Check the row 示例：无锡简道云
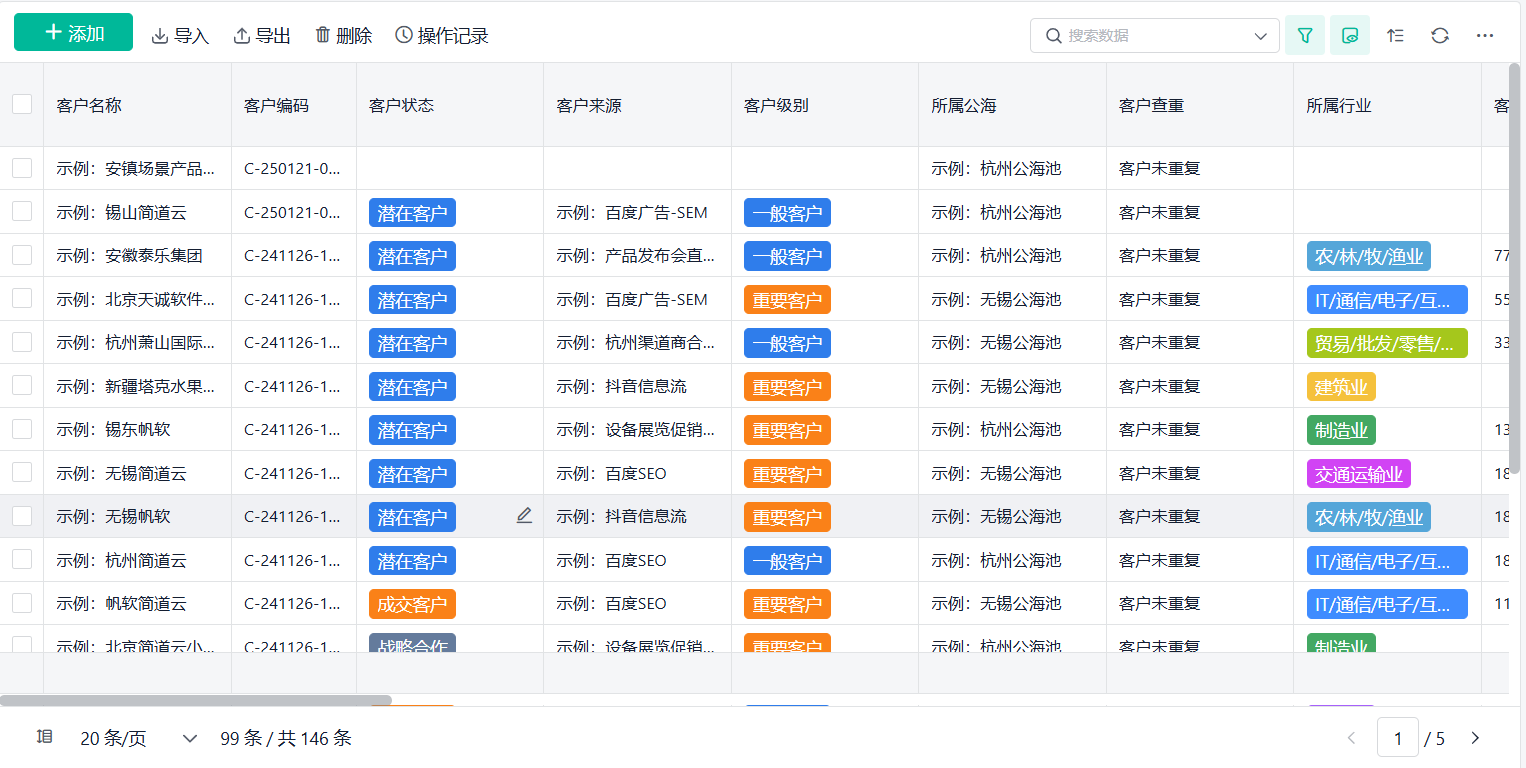This screenshot has width=1526, height=768. click(x=22, y=472)
